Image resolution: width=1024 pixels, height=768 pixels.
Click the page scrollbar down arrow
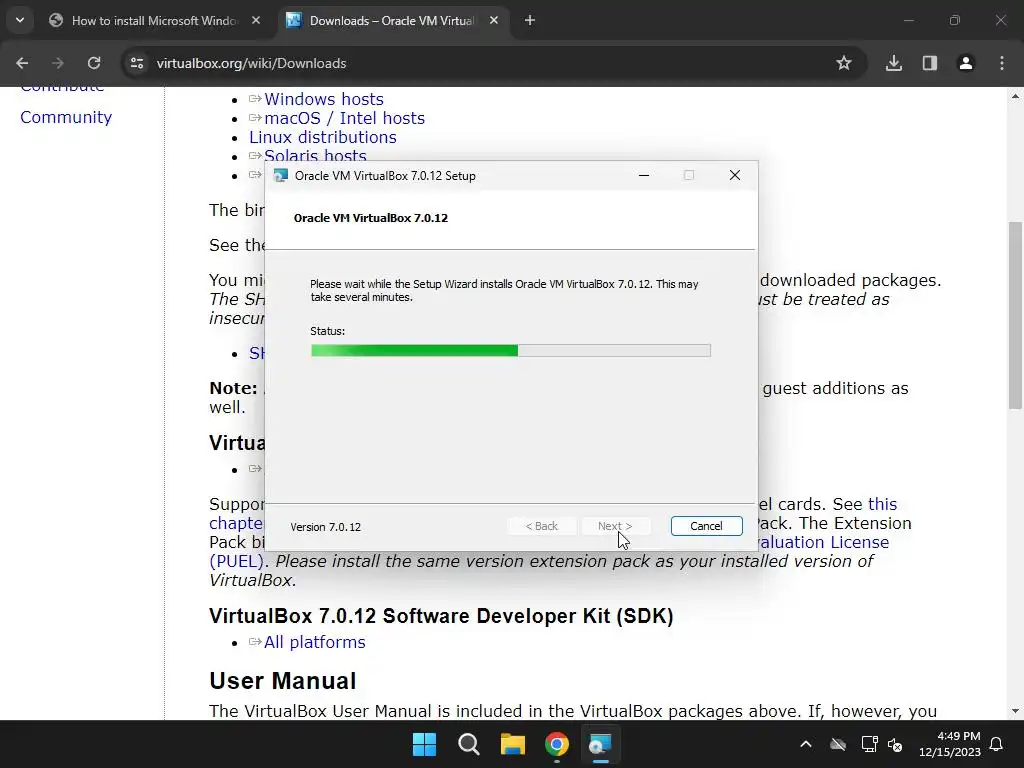(1015, 711)
